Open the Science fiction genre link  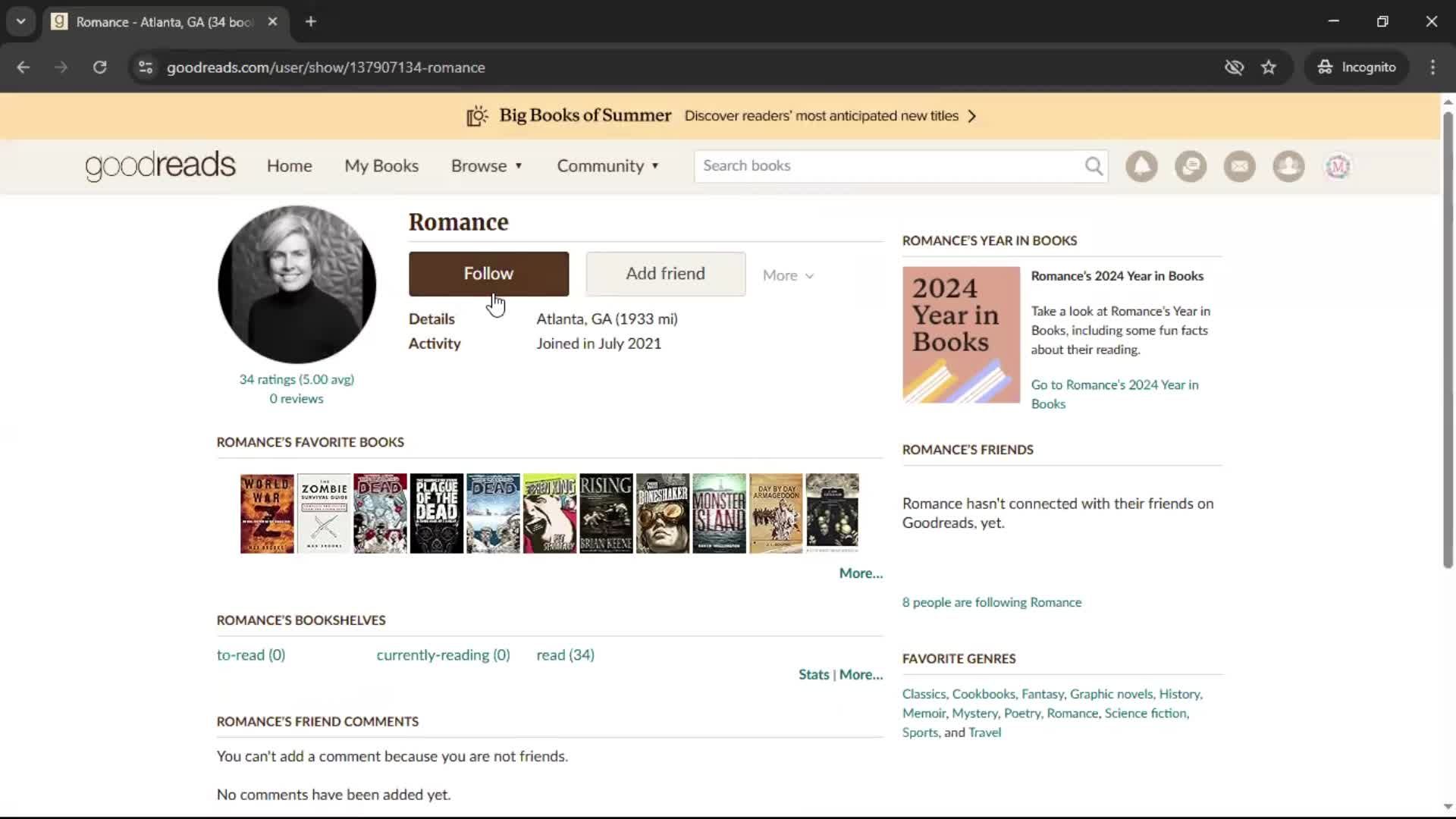pyautogui.click(x=1146, y=714)
